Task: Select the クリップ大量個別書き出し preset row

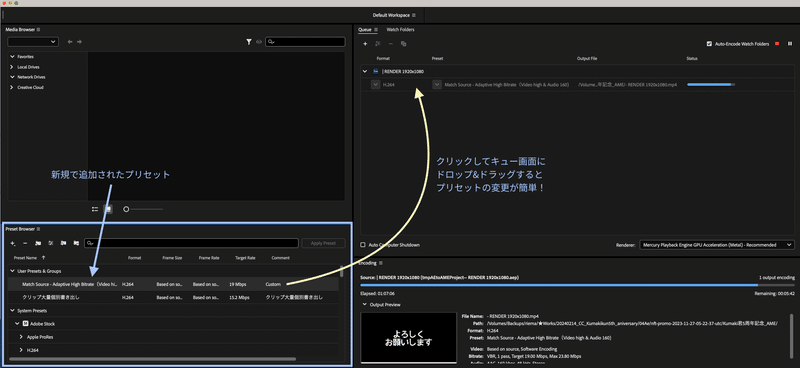Action: pyautogui.click(x=173, y=297)
